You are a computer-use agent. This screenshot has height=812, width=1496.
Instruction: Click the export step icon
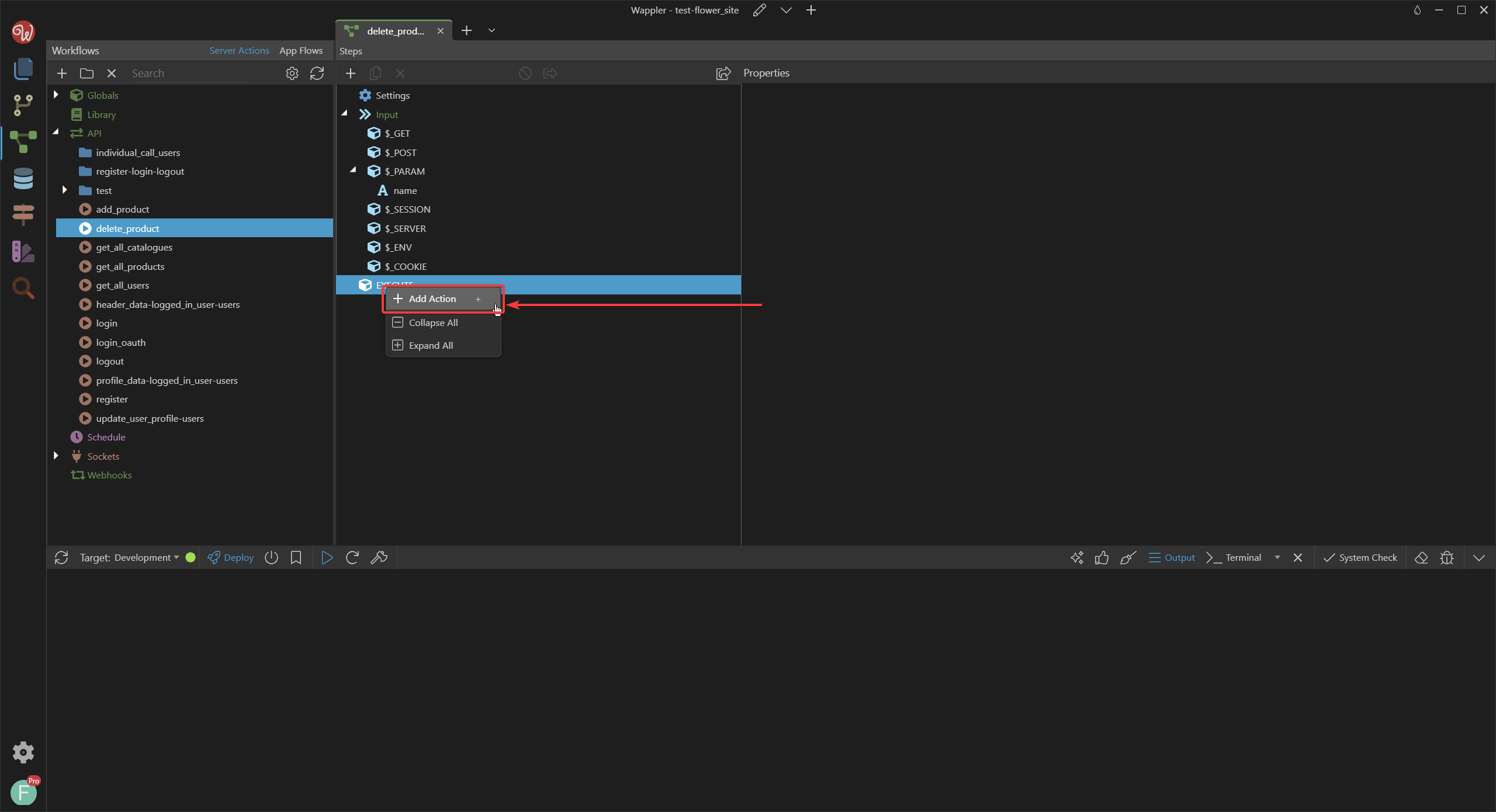pos(550,74)
